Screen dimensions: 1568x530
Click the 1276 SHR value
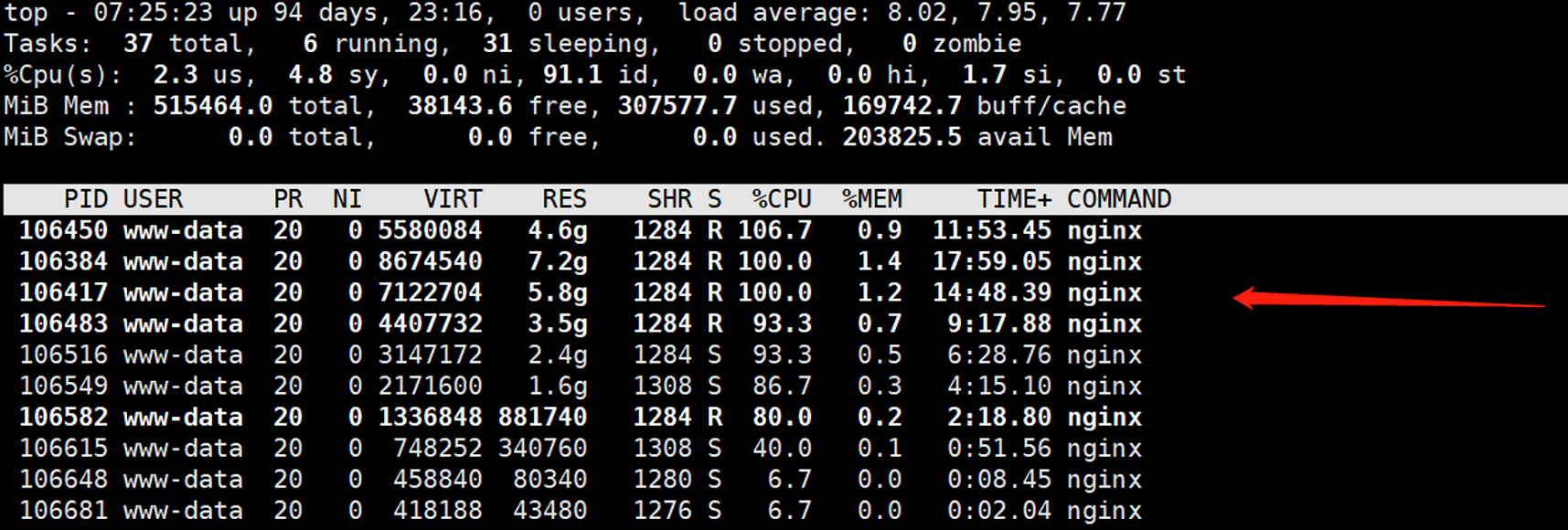(662, 510)
